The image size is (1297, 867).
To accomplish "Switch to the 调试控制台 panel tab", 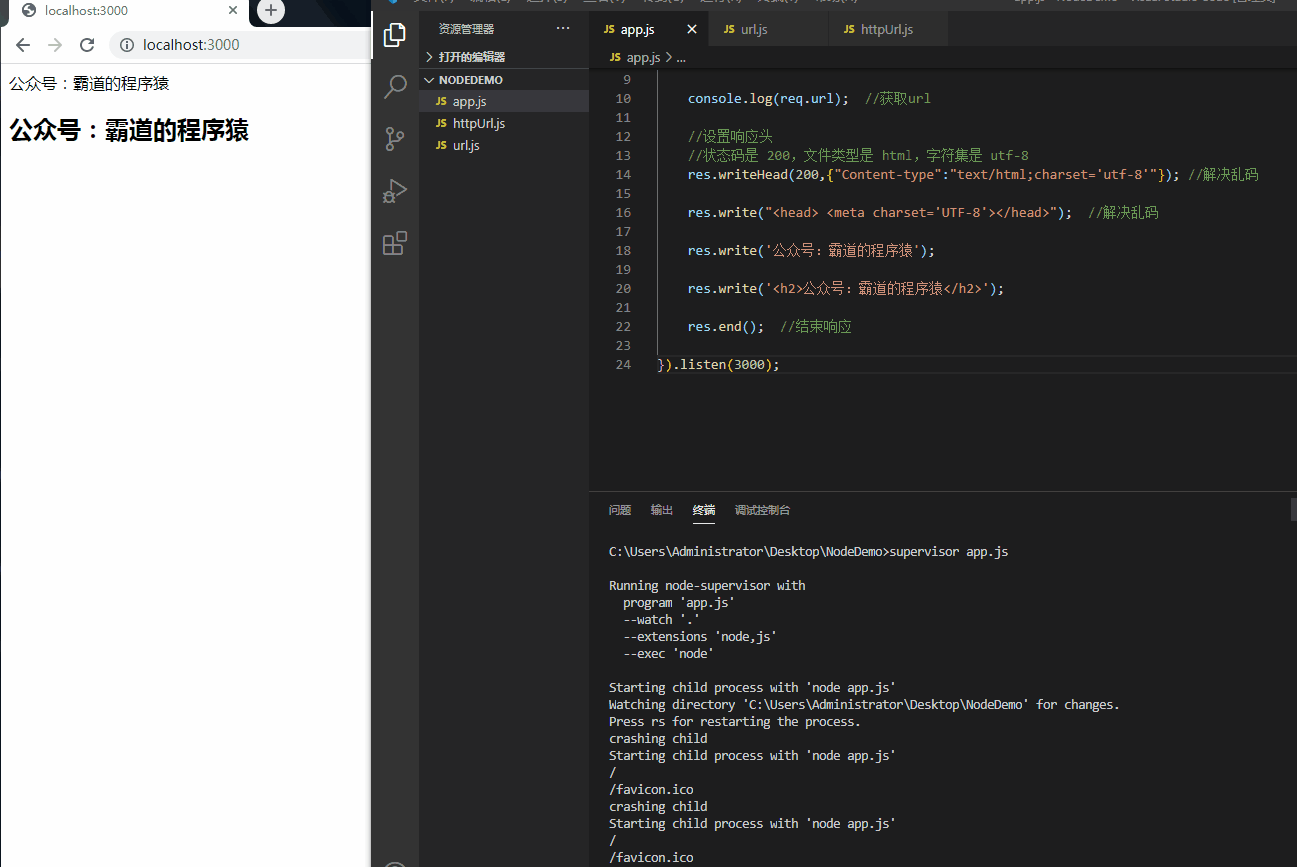I will (x=763, y=510).
